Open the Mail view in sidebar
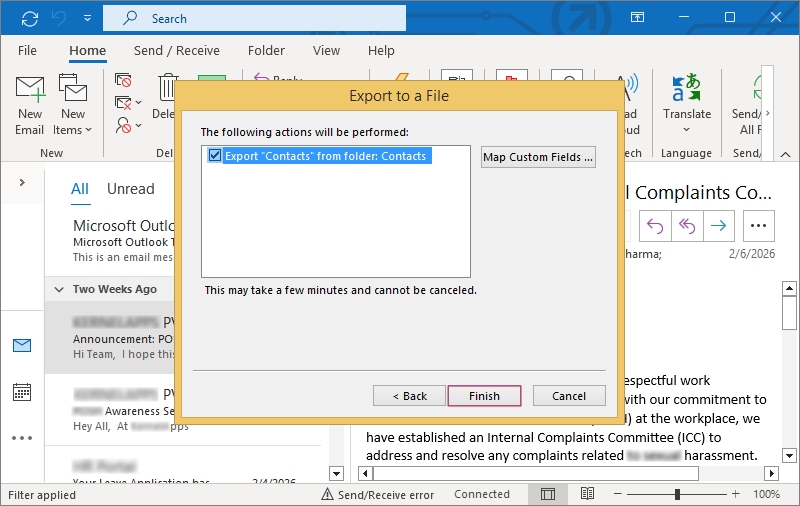 tap(22, 345)
